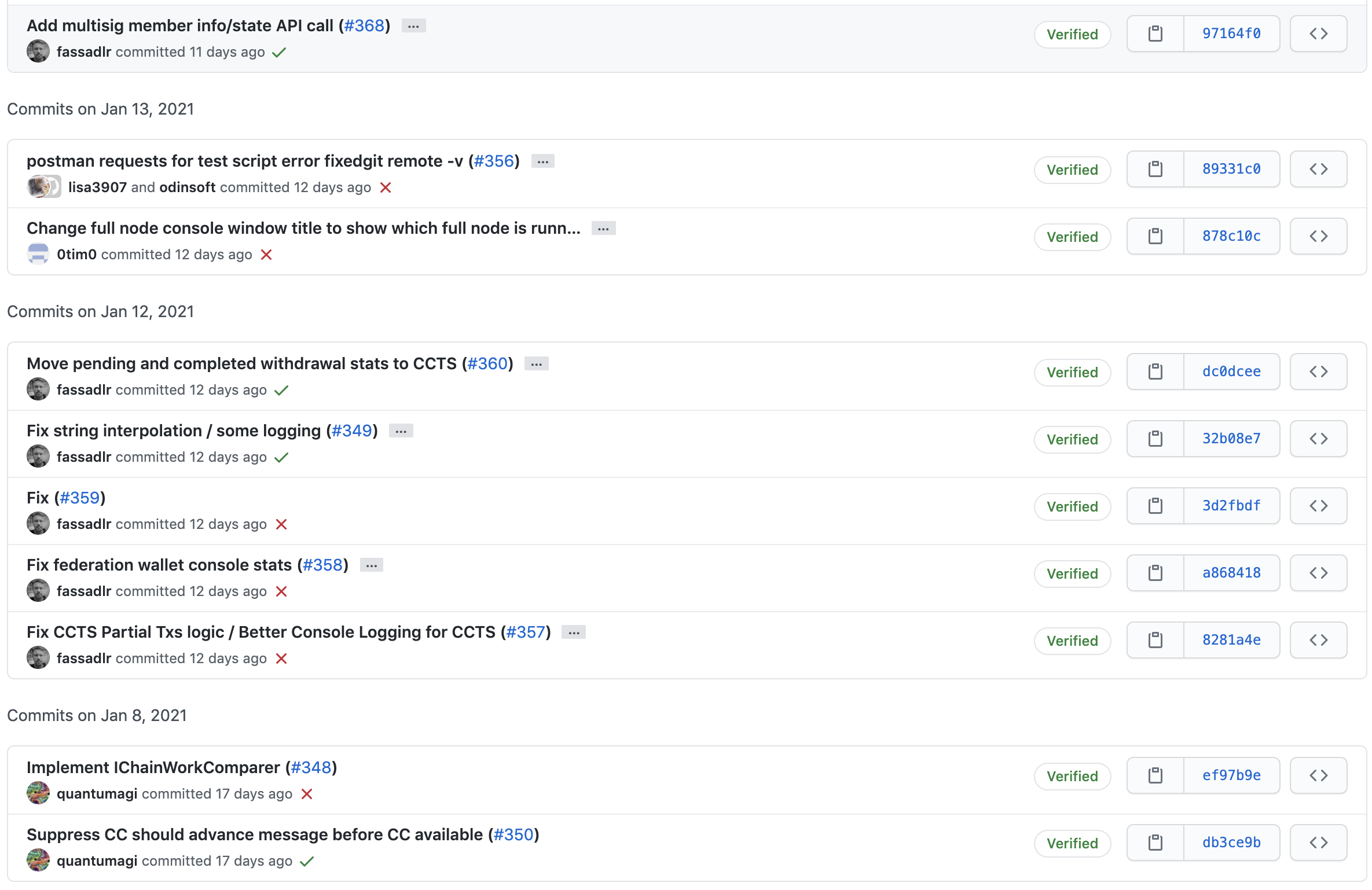Viewport: 1372px width, 890px height.
Task: View passed checks for commit #360
Action: (x=281, y=390)
